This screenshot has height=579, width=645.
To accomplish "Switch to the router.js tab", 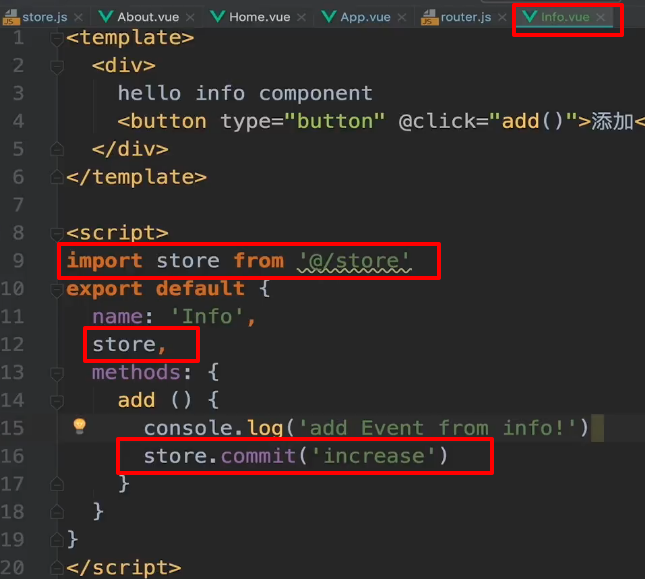I will pos(466,17).
